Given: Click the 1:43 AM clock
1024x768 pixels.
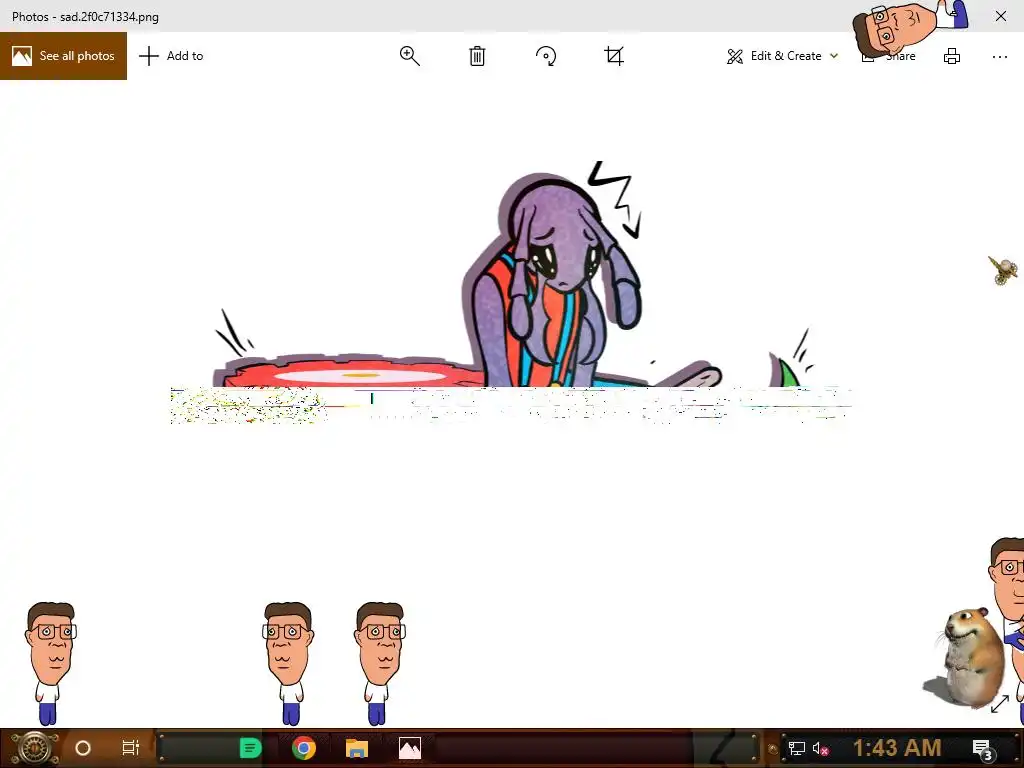Looking at the screenshot, I should click(x=897, y=748).
